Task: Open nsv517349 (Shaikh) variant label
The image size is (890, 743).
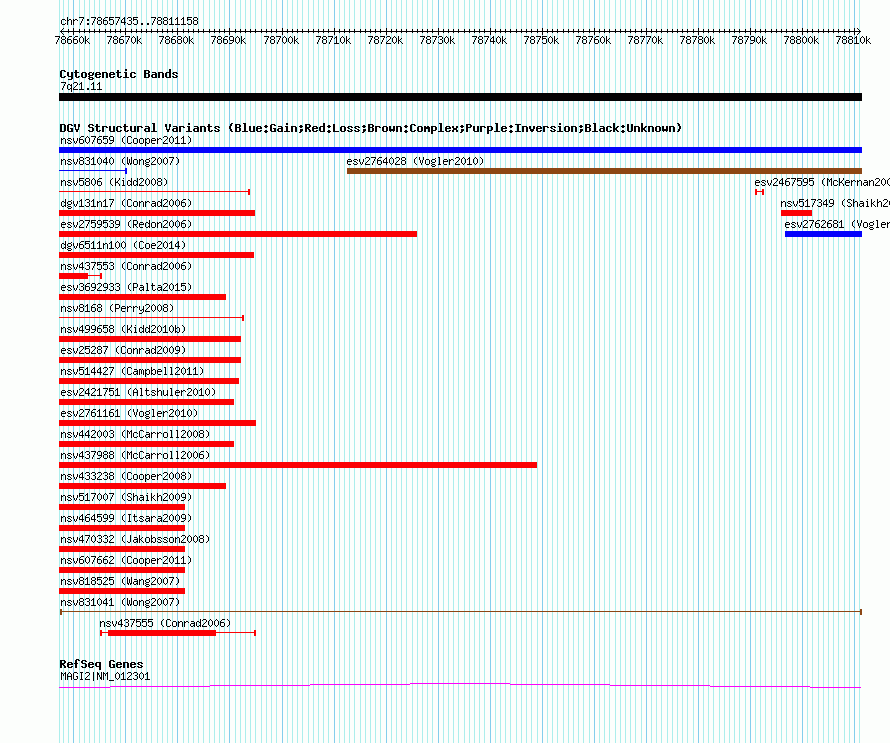Action: click(x=835, y=203)
